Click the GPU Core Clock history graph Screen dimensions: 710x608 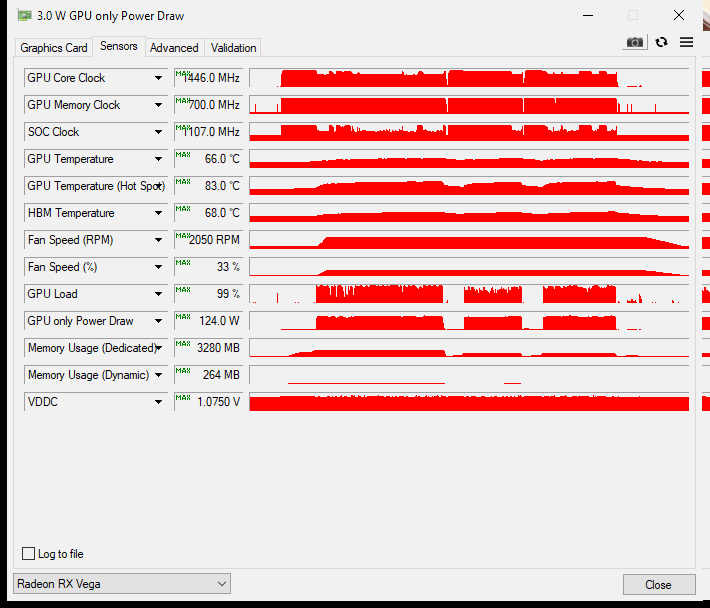tap(469, 78)
